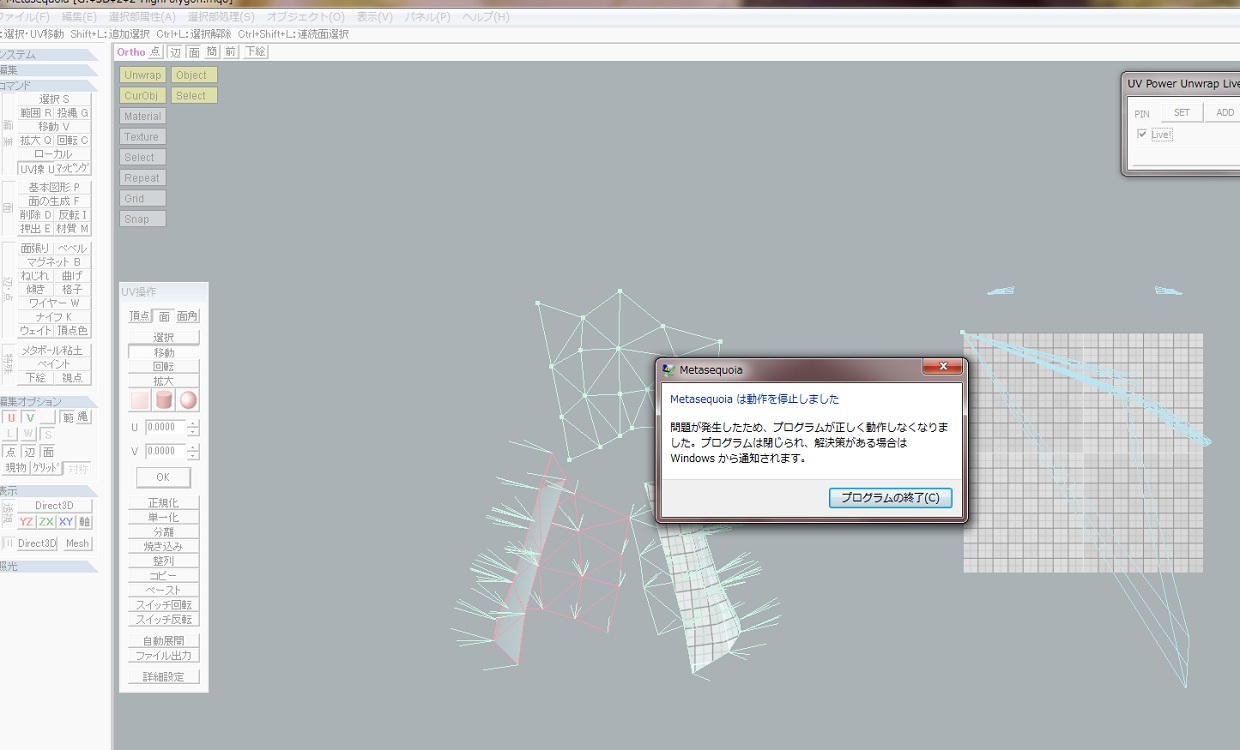Image resolution: width=1240 pixels, height=750 pixels.
Task: Select ナイフ K knife command
Action: pyautogui.click(x=55, y=317)
